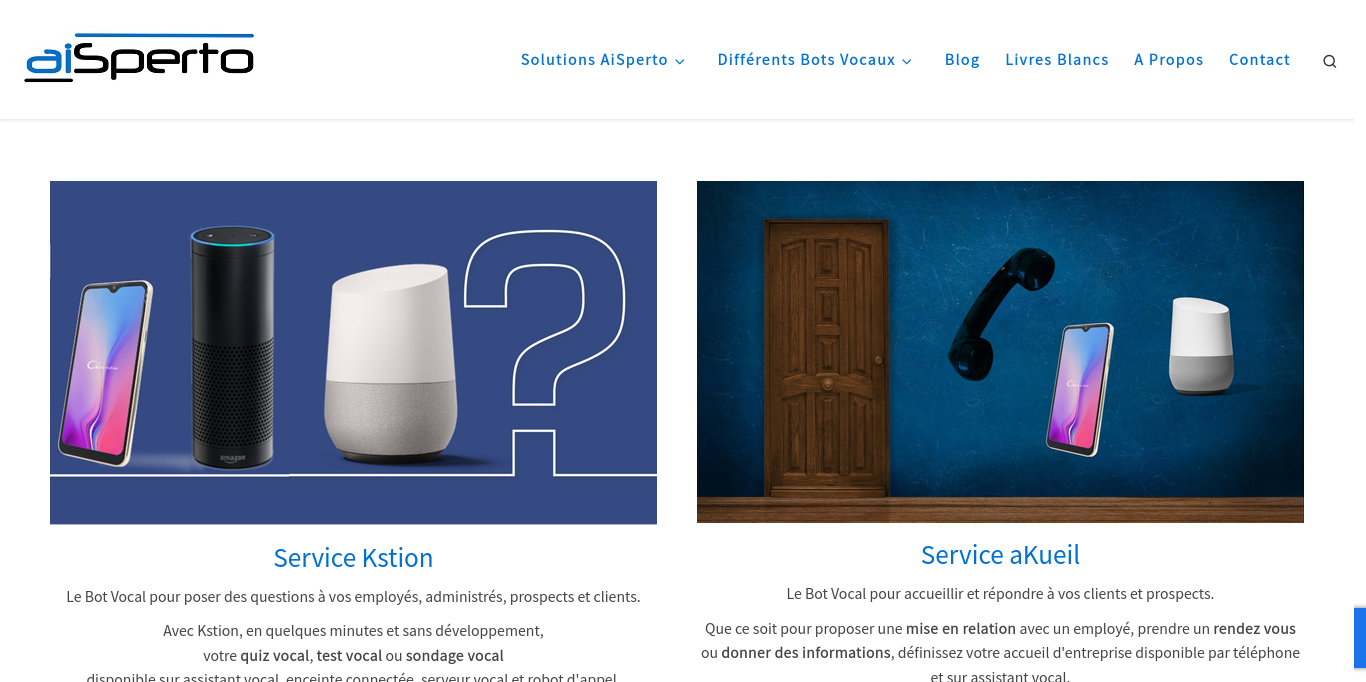Click the smartphone in the aKueil image
Screen dimensions: 1366x682
(1080, 389)
